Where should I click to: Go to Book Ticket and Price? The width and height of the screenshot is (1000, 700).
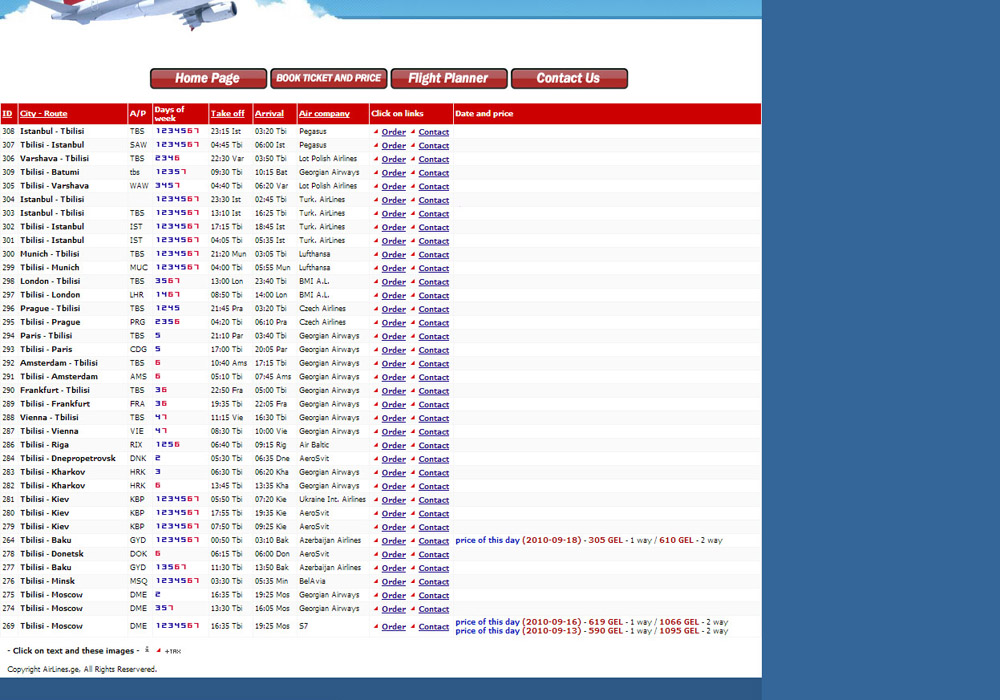point(328,78)
